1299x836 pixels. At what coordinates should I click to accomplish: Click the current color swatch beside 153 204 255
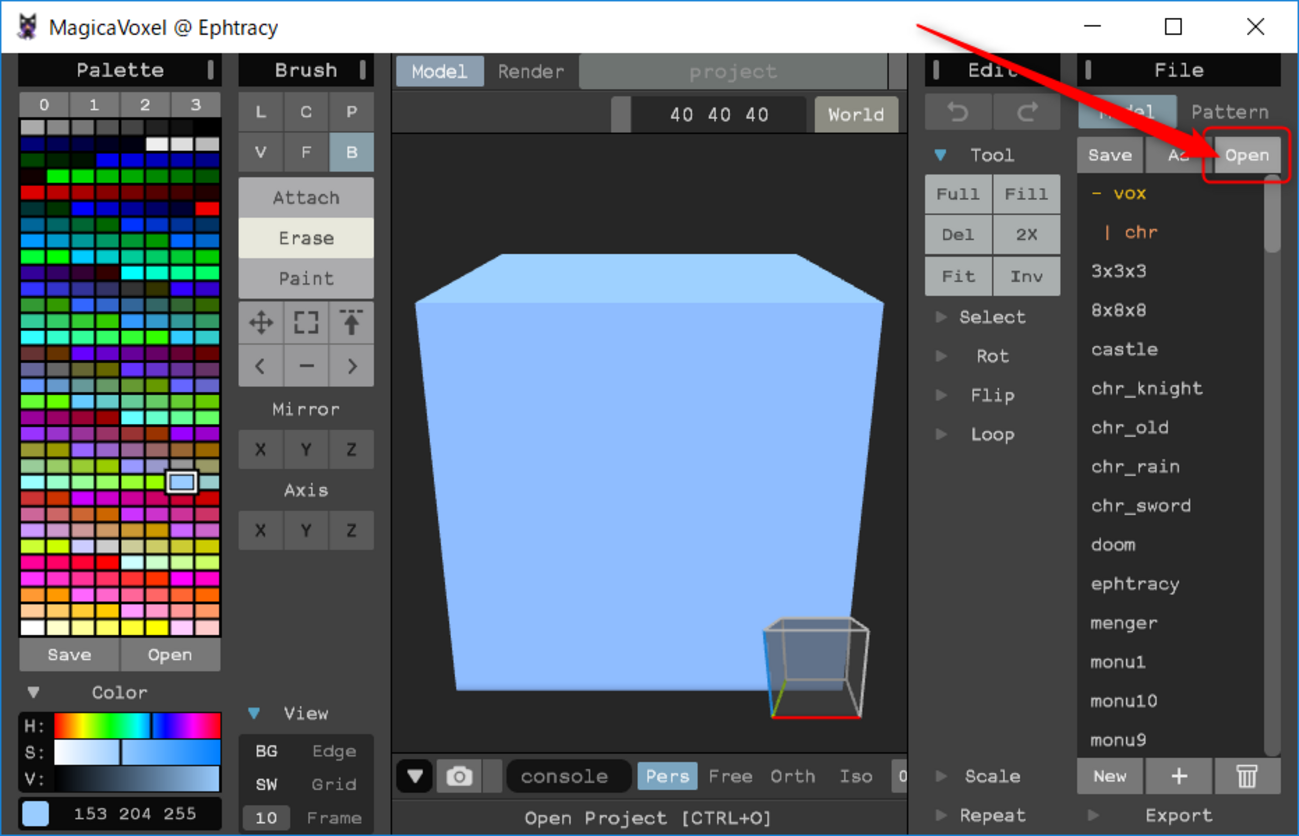[35, 814]
